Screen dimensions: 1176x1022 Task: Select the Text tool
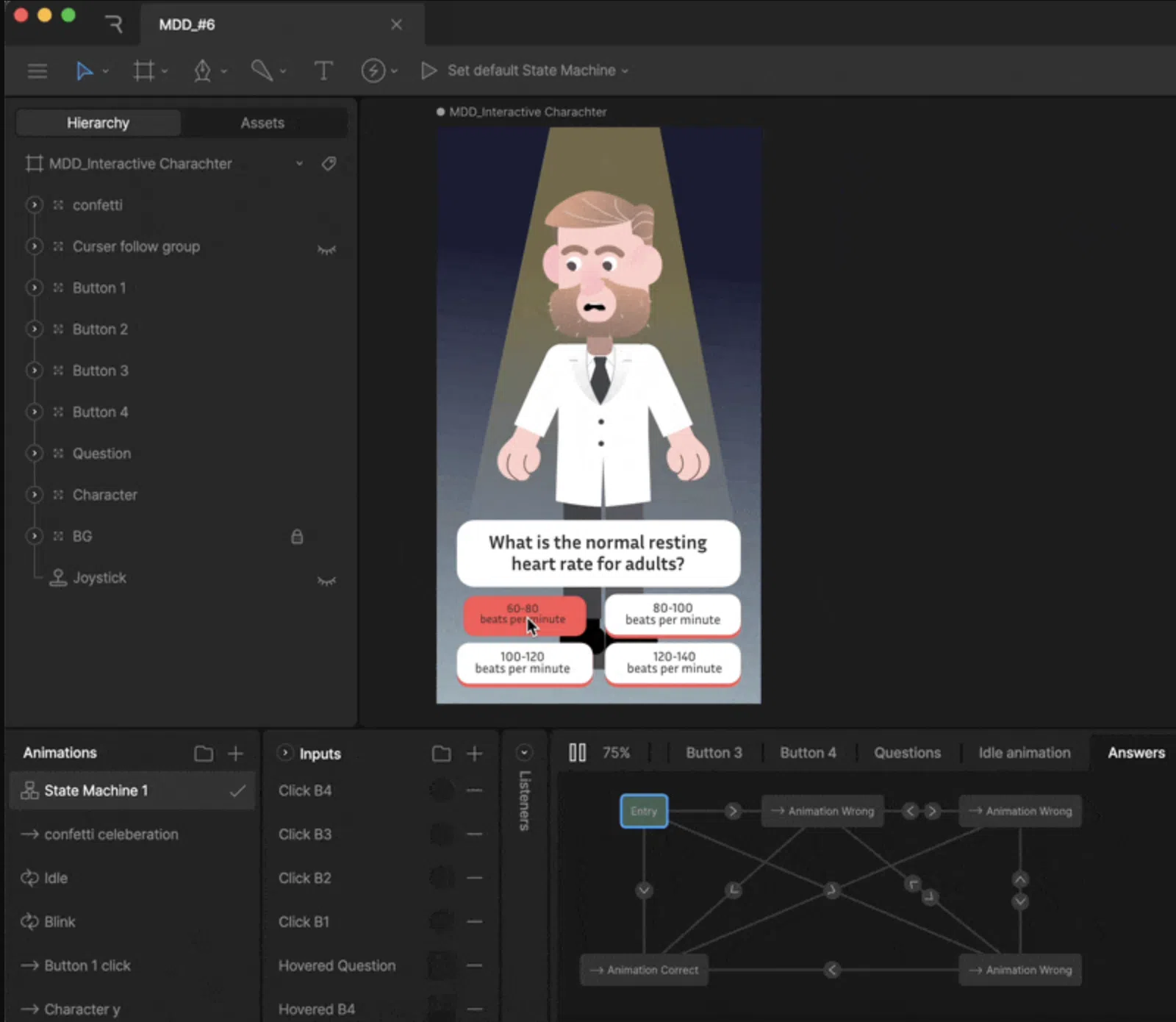point(323,71)
